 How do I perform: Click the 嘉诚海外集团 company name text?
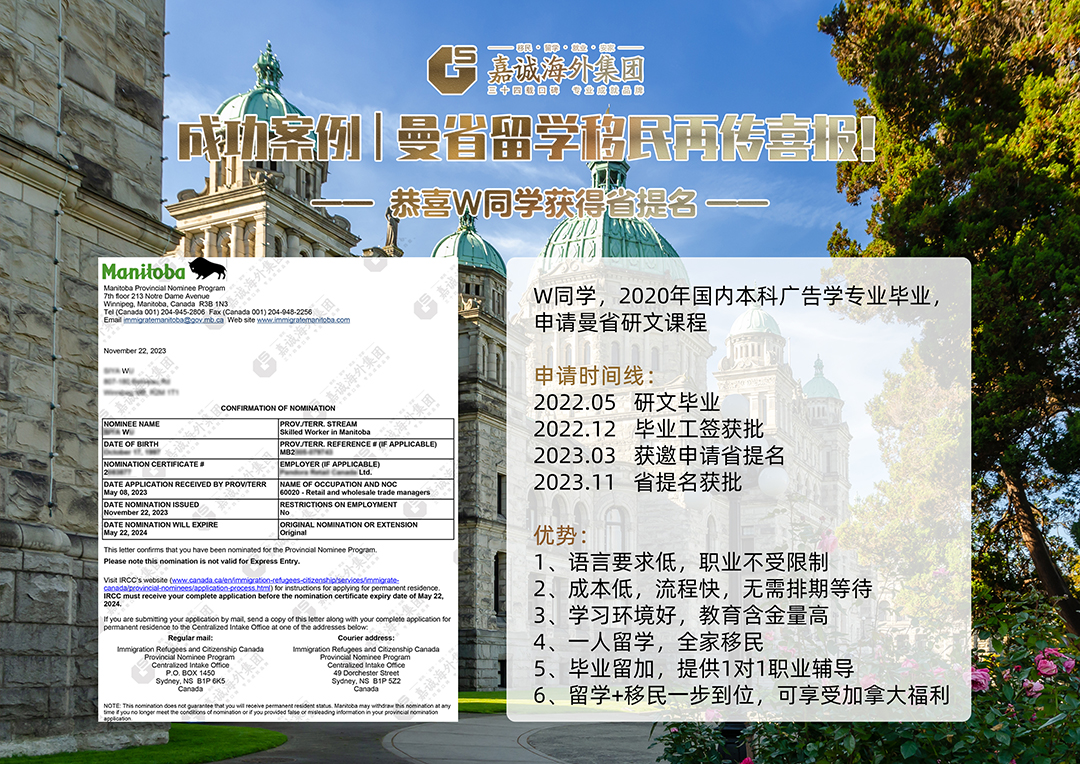tap(565, 69)
